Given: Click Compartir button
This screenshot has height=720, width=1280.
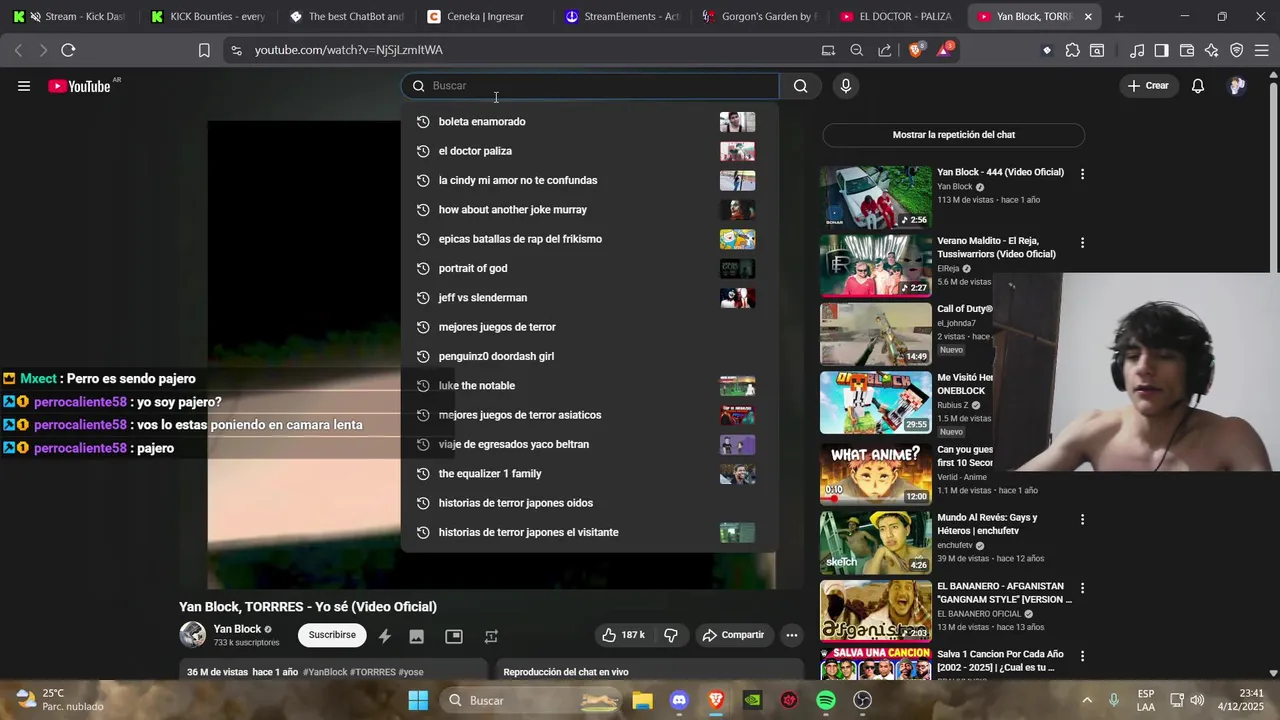Looking at the screenshot, I should tap(733, 635).
